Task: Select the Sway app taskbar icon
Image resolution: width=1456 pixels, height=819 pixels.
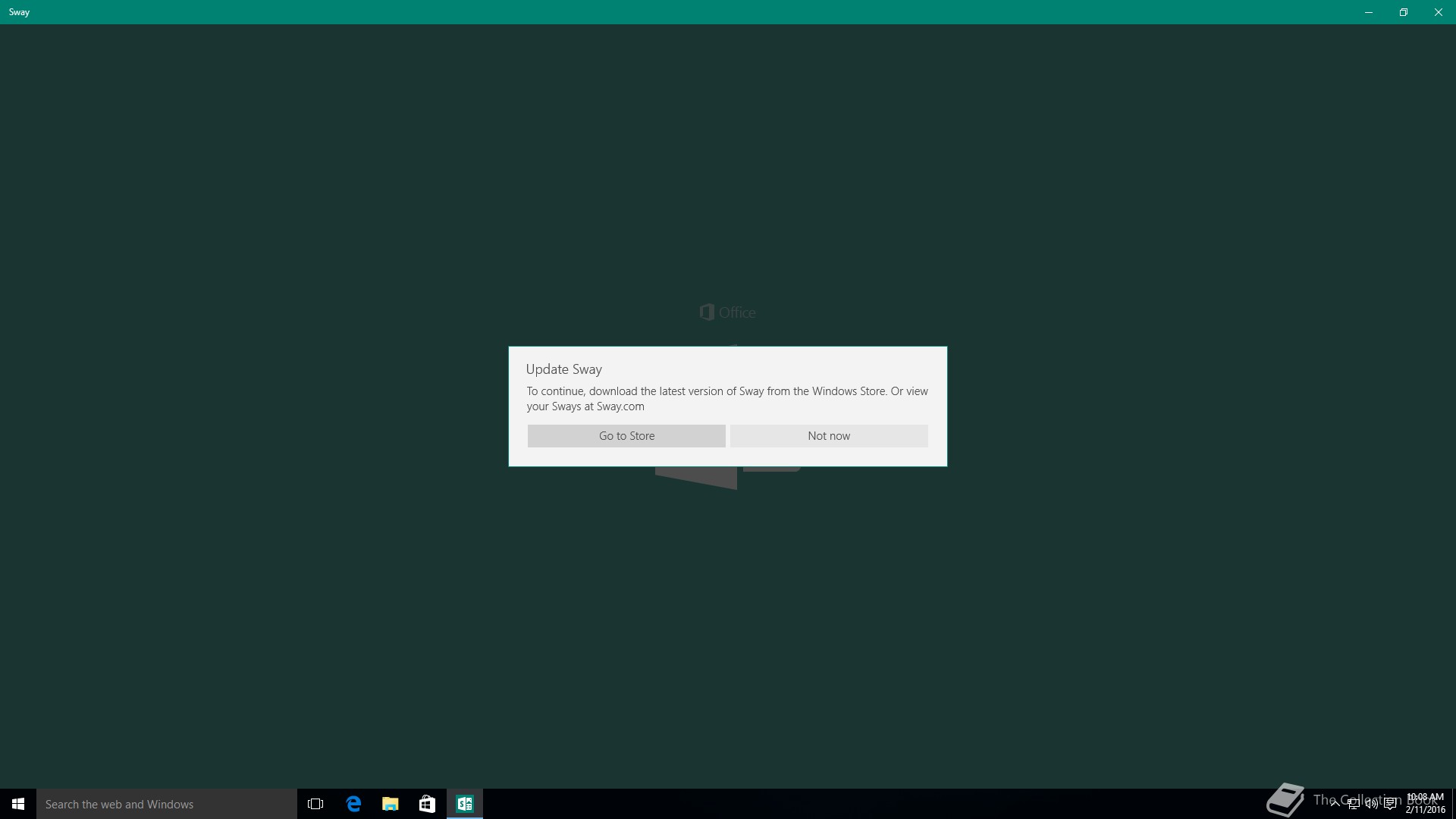Action: click(x=465, y=804)
